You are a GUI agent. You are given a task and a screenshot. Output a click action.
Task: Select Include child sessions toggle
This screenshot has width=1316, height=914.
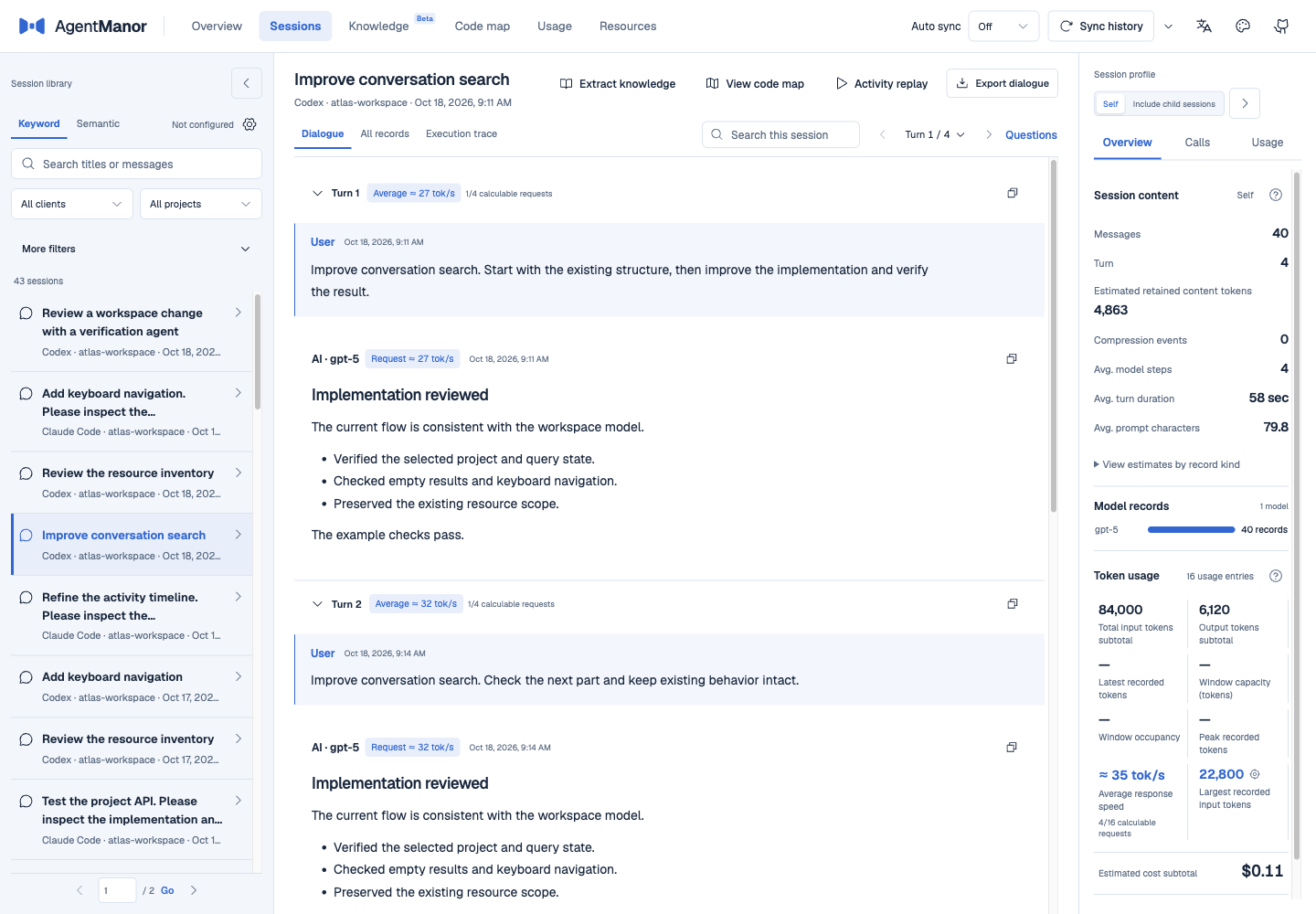pos(1174,104)
